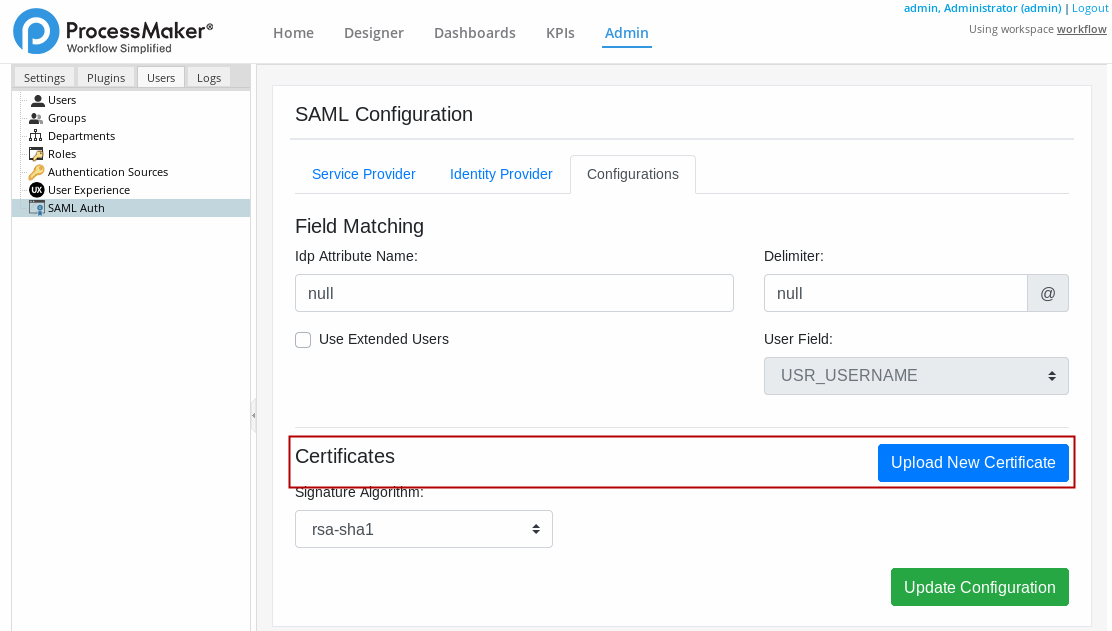Select the Users icon in sidebar
This screenshot has height=631, width=1112.
[37, 100]
